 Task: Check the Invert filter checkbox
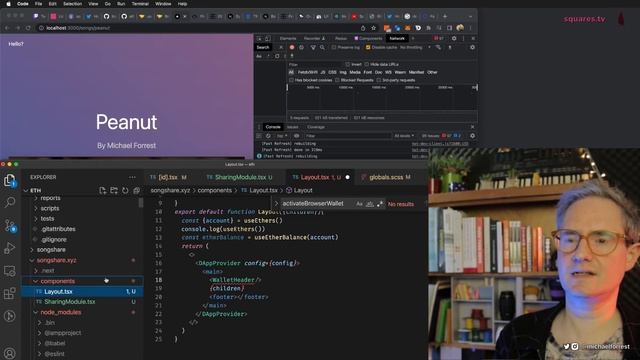pos(348,64)
